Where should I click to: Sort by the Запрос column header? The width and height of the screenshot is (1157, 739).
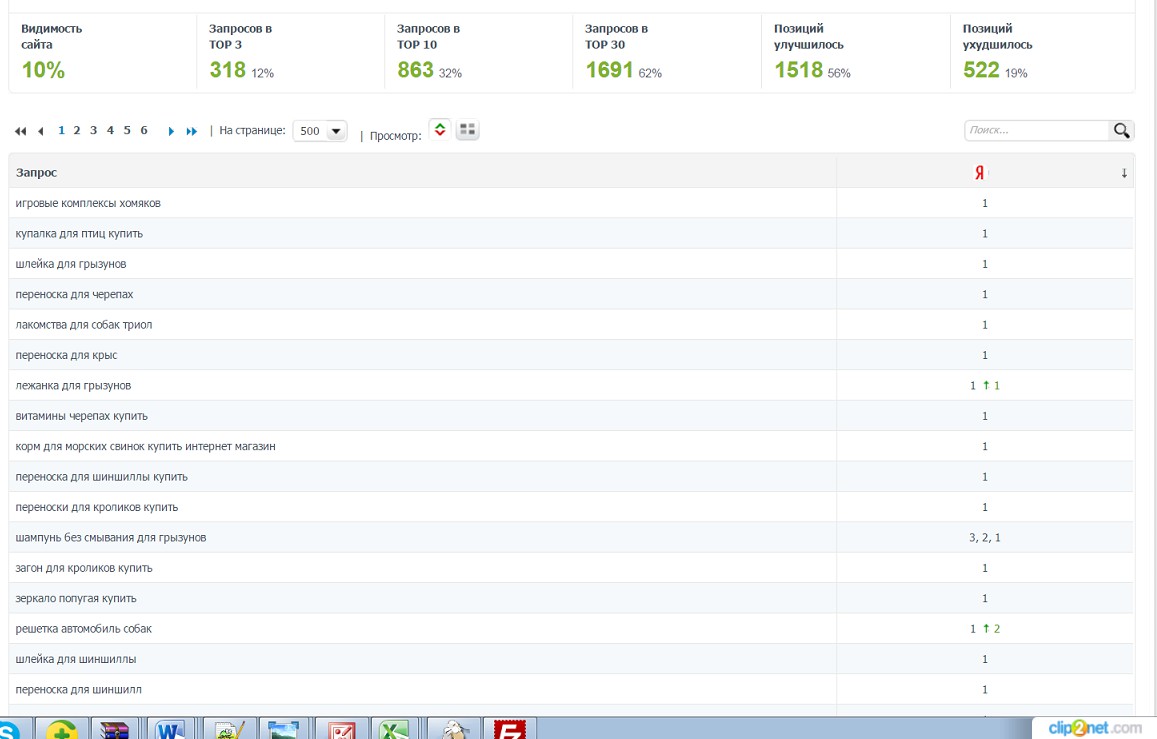coord(36,173)
